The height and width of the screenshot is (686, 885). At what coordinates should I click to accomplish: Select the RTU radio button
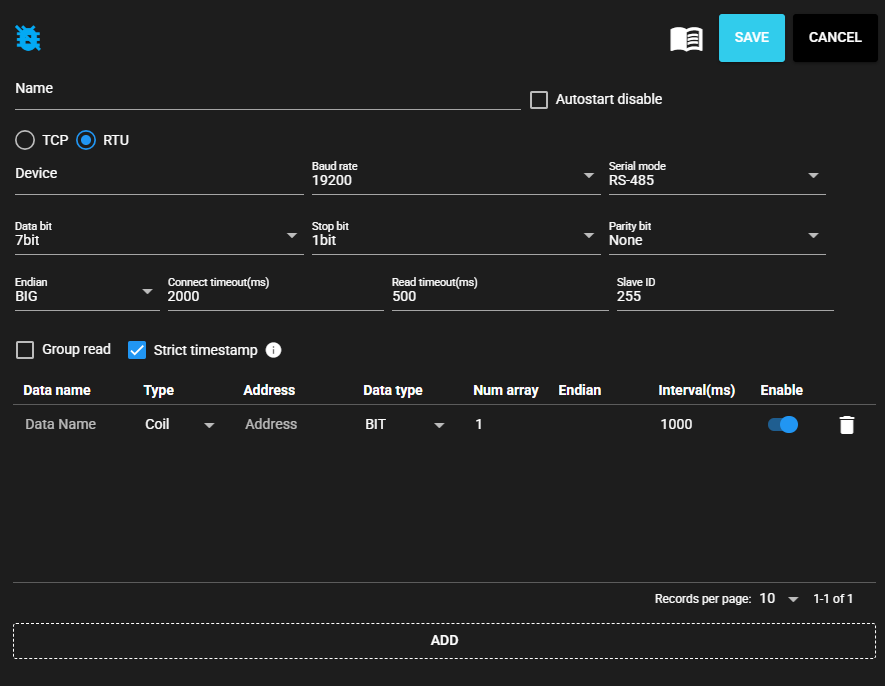pyautogui.click(x=86, y=140)
